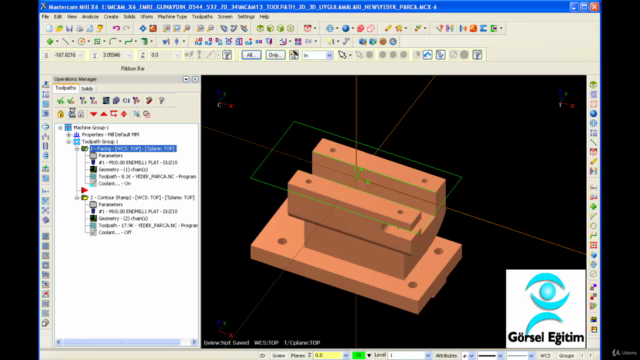
Task: Open the X coordinate dropdown
Action: 80,55
